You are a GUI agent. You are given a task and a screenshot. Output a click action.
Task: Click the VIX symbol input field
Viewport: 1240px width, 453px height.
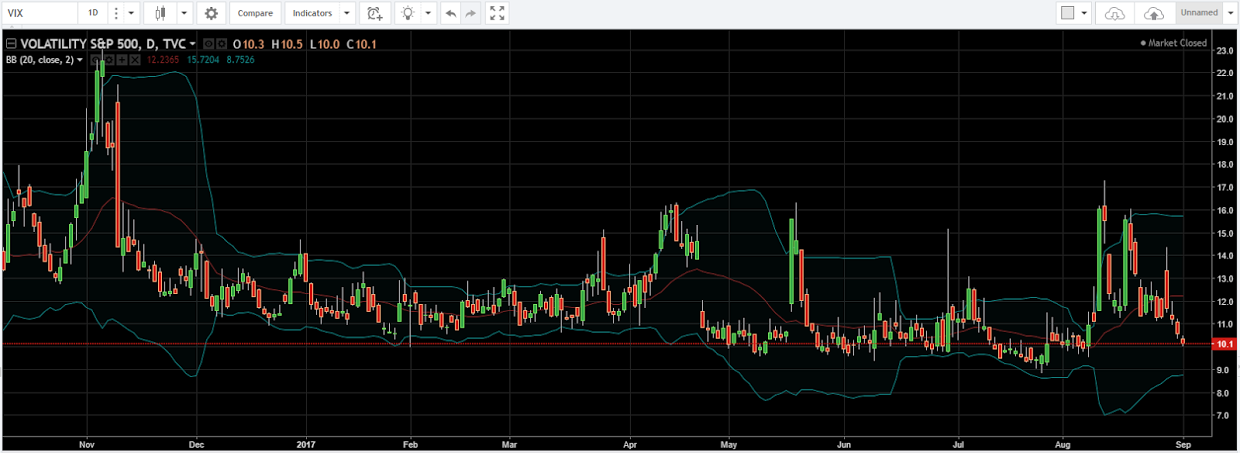click(40, 13)
